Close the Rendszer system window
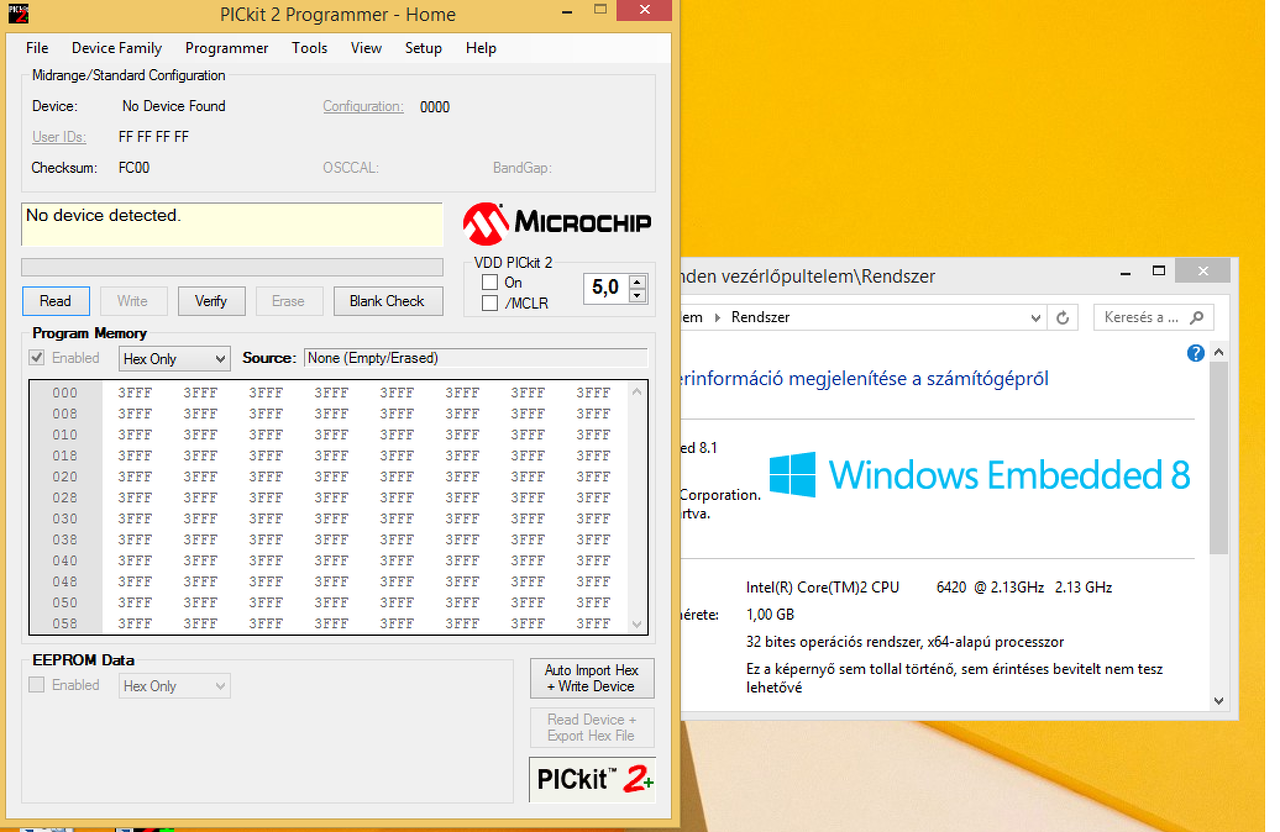 (1202, 271)
